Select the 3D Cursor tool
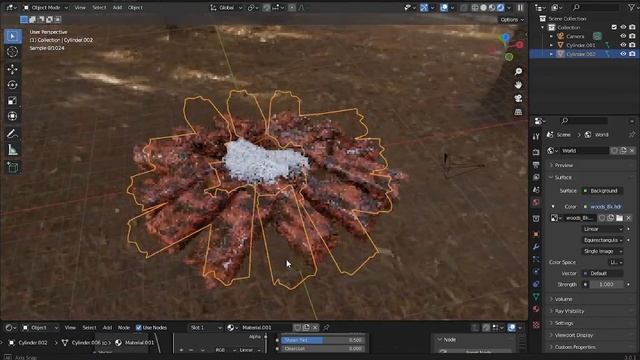This screenshot has height=360, width=640. 12,52
